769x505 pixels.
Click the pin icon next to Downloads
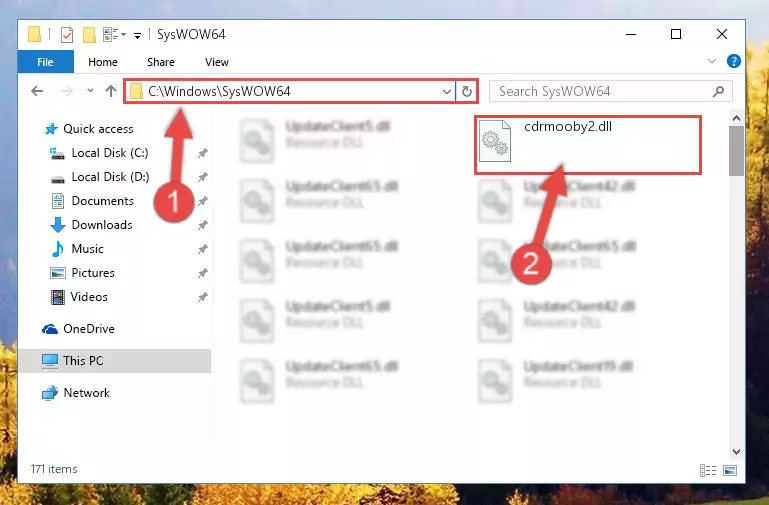tap(202, 225)
